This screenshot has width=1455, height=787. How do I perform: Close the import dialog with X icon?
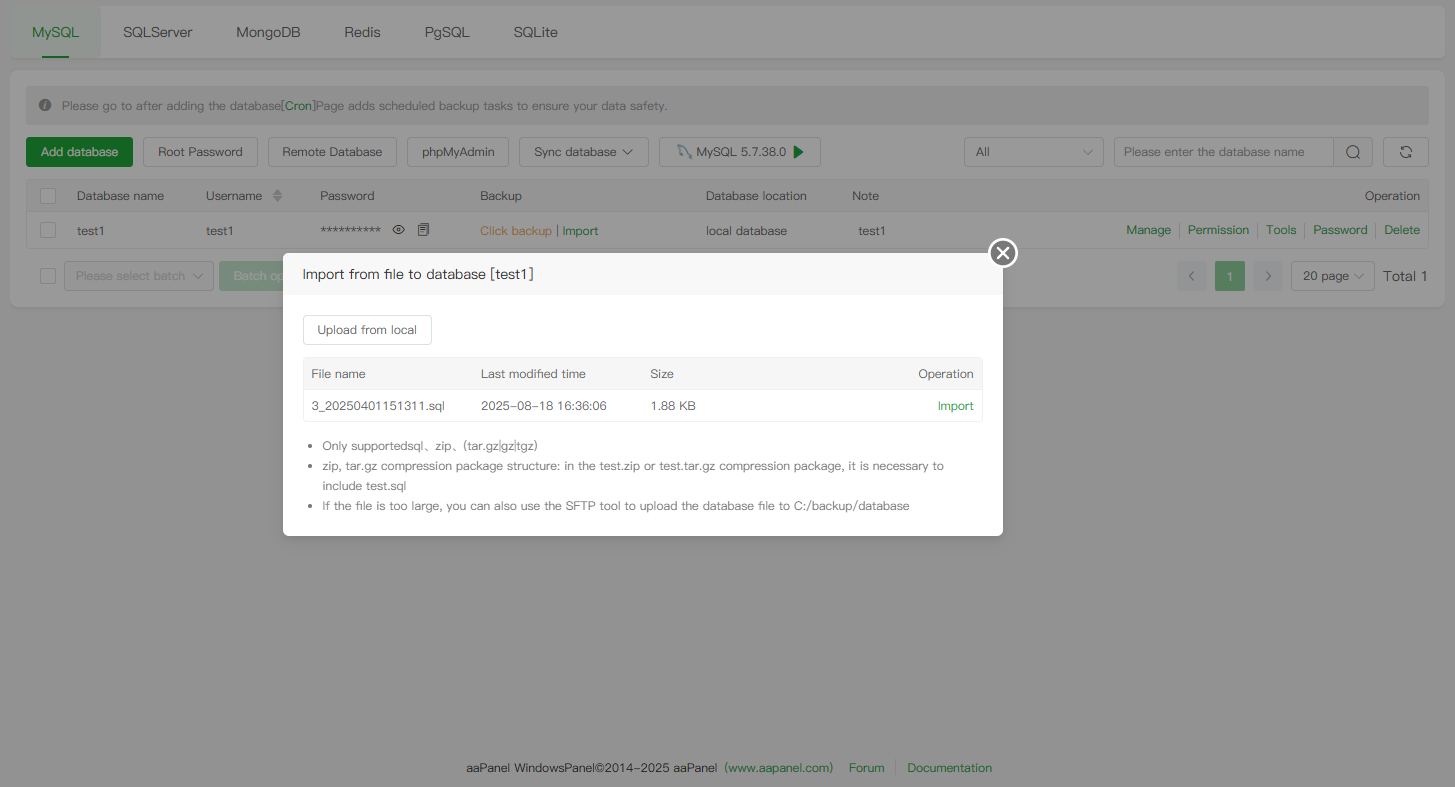(x=1003, y=253)
